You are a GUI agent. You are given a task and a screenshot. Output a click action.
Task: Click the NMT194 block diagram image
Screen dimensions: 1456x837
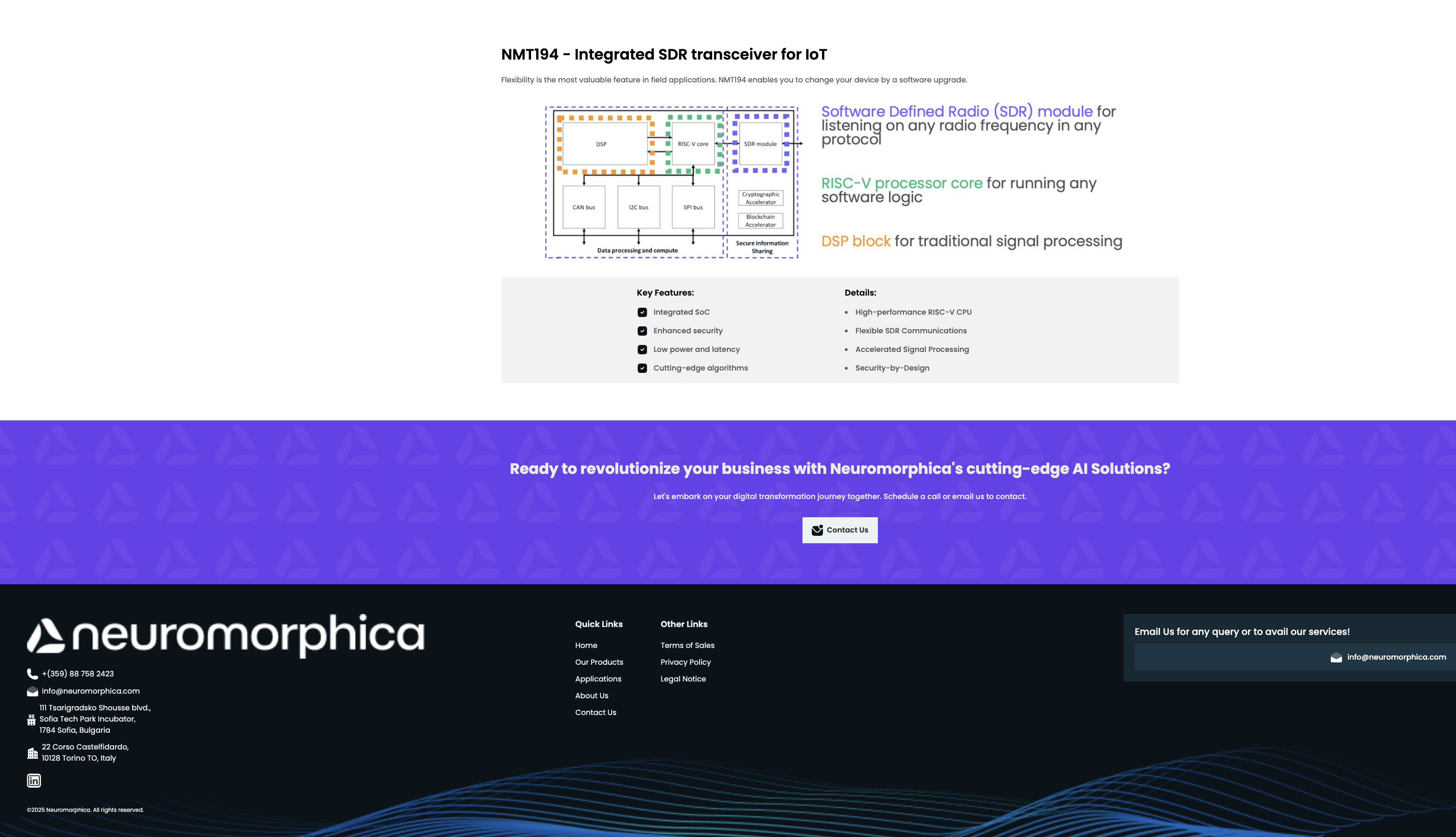click(x=673, y=182)
